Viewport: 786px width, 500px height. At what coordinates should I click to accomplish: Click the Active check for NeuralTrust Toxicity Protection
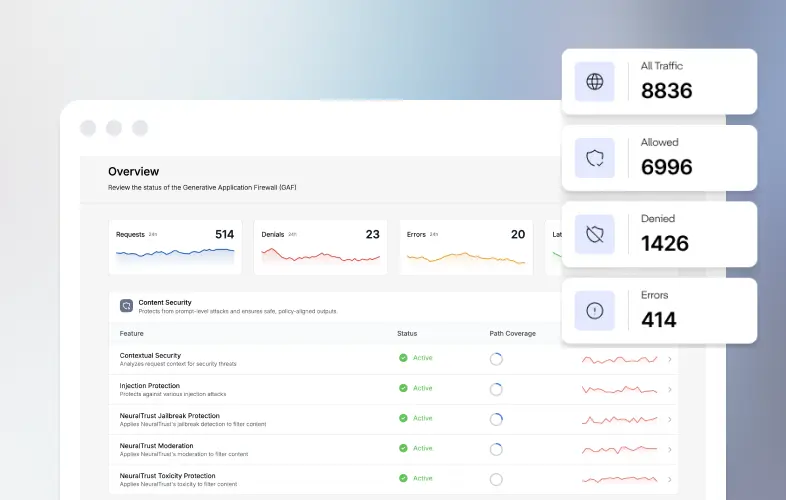[403, 478]
